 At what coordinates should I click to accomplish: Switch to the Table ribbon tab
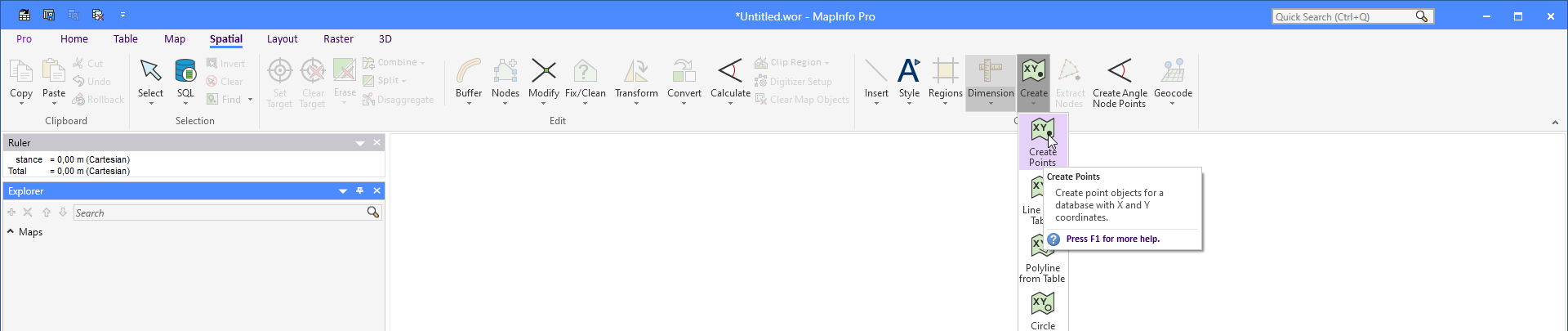(126, 39)
